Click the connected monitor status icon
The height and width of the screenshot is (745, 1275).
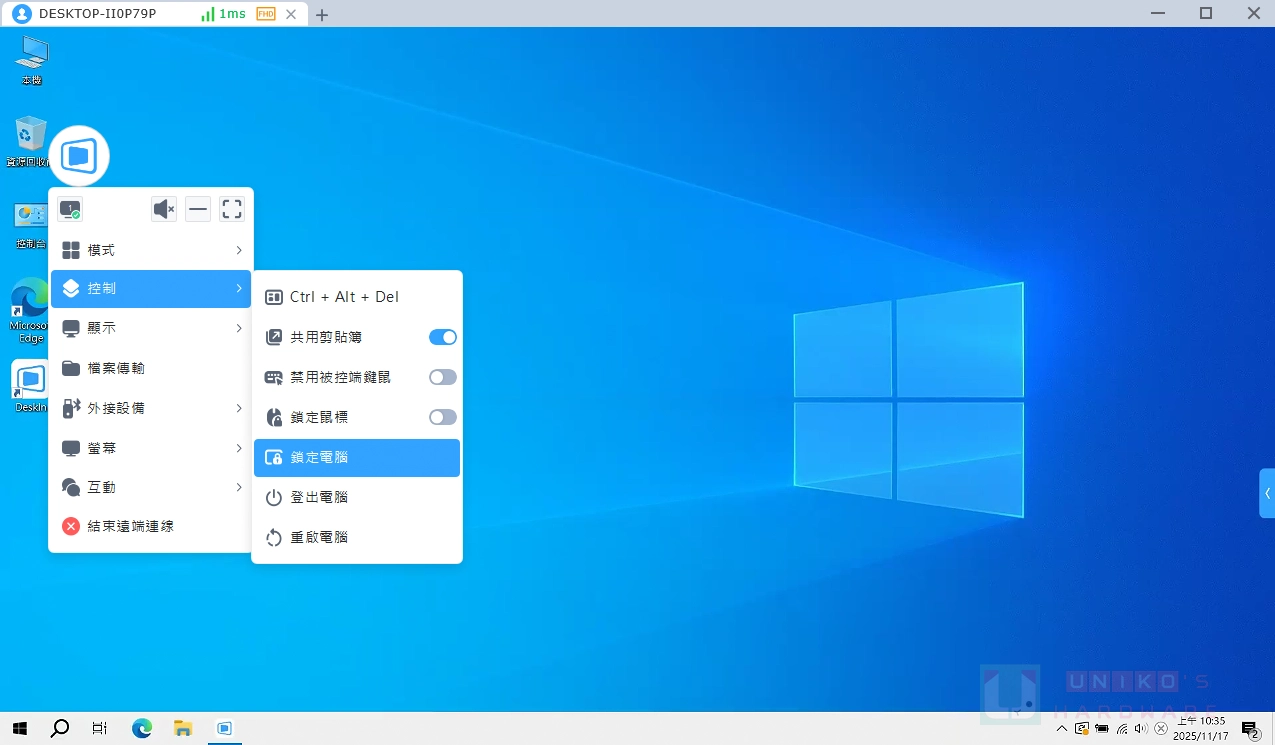(x=70, y=209)
